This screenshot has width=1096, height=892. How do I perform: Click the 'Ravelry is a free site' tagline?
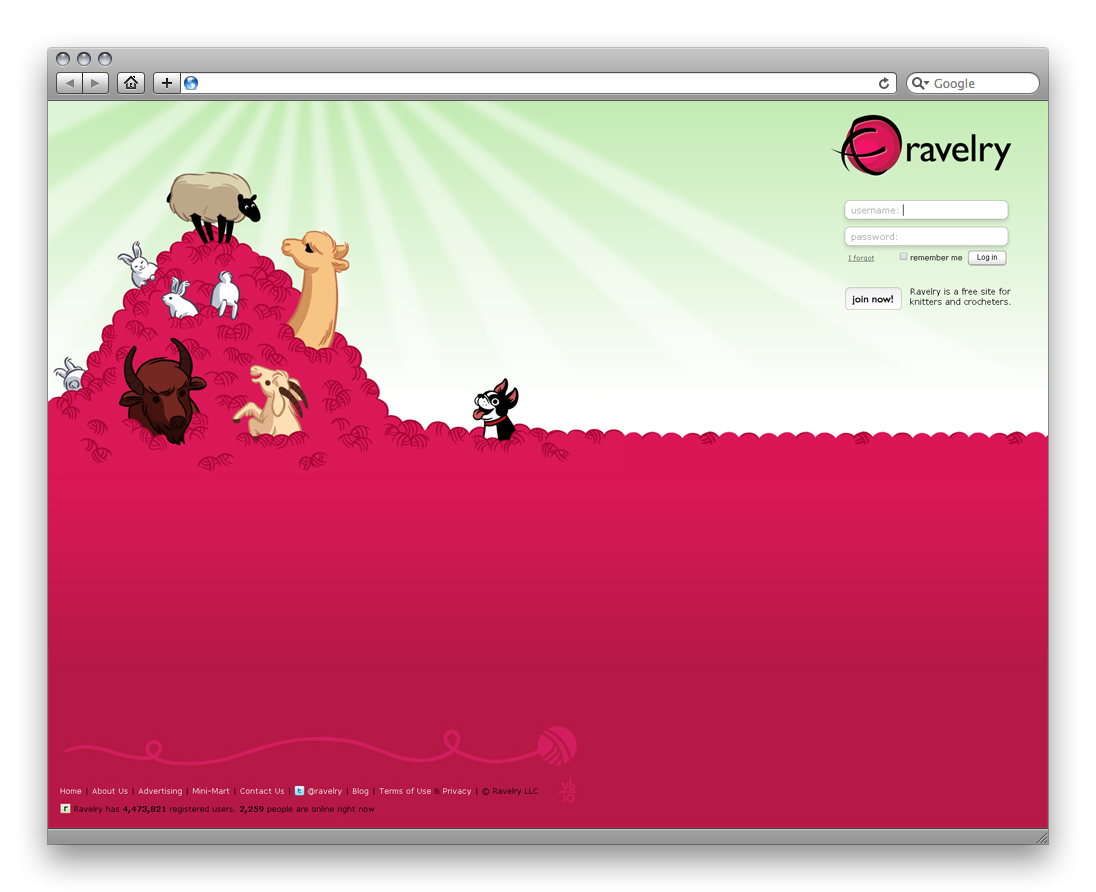[960, 296]
